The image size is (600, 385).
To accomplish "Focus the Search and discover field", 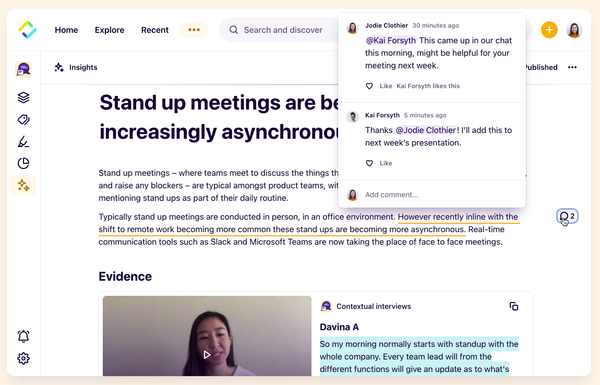I will coord(279,30).
